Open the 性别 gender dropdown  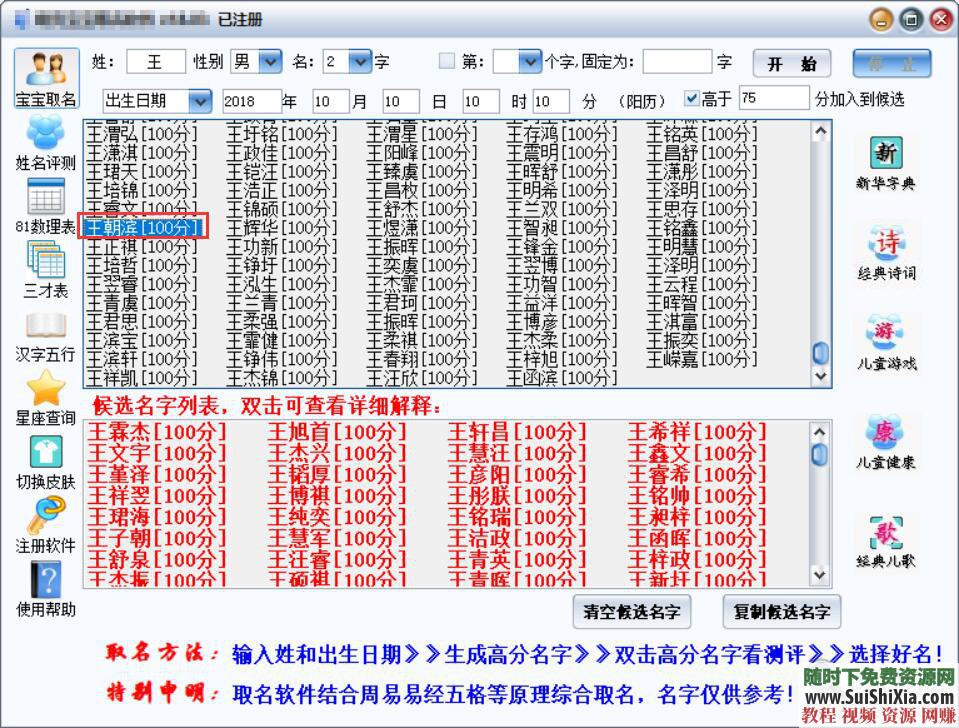(268, 60)
